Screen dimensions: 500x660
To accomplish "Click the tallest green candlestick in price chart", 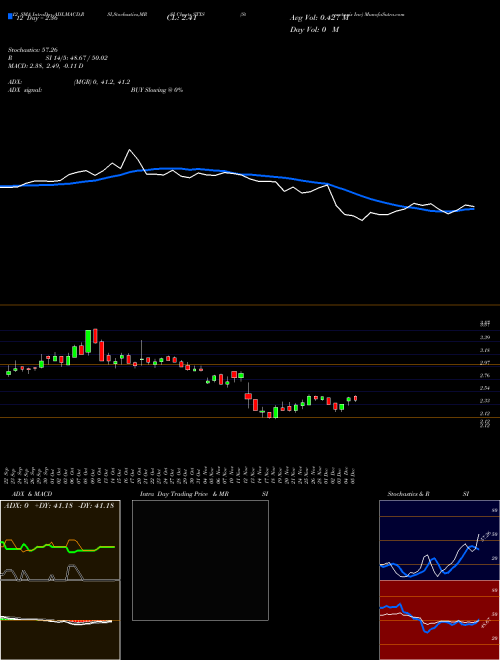I will pos(88,341).
